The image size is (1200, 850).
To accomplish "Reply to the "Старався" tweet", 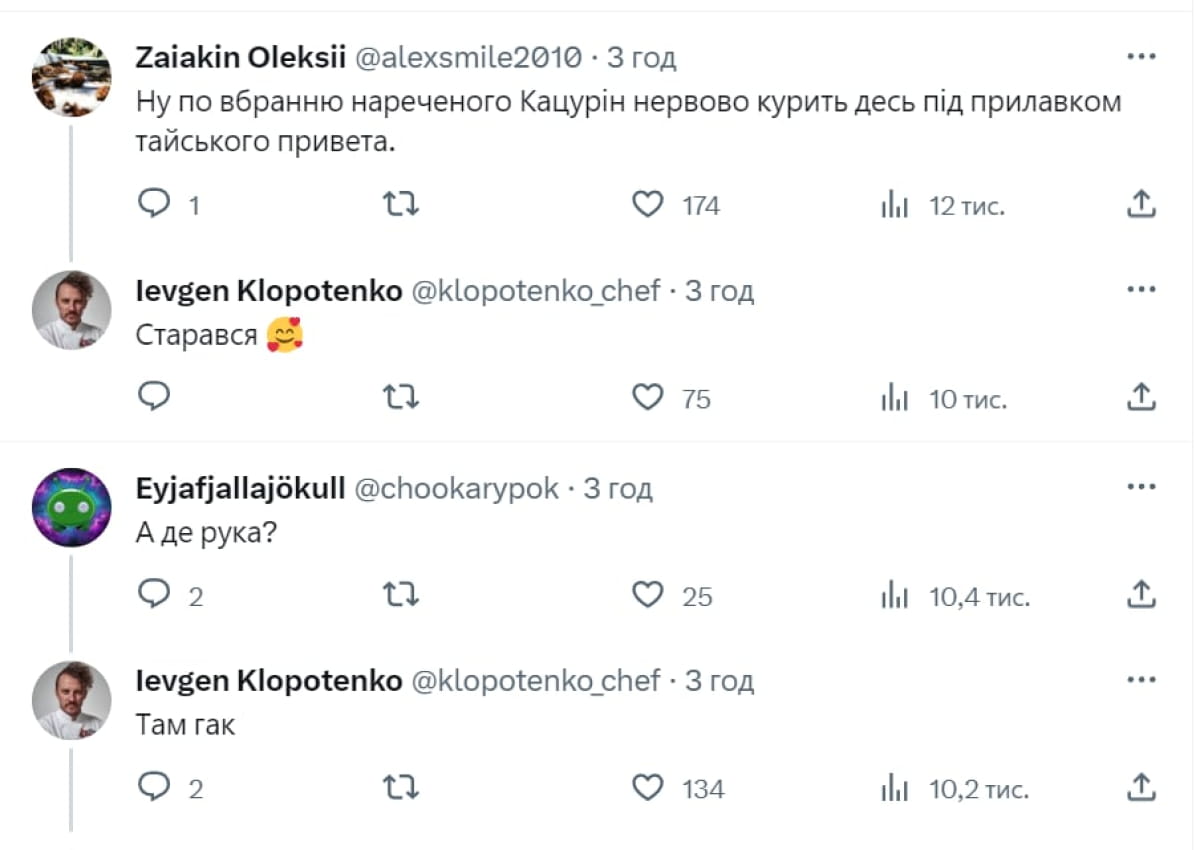I will click(153, 398).
